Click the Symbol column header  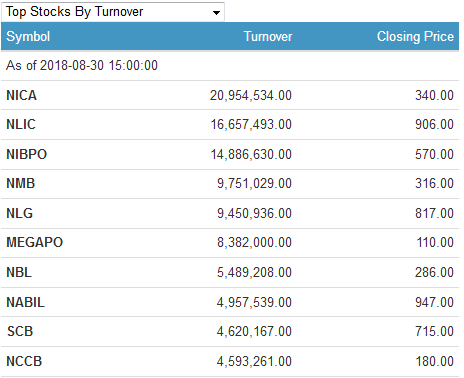click(28, 36)
